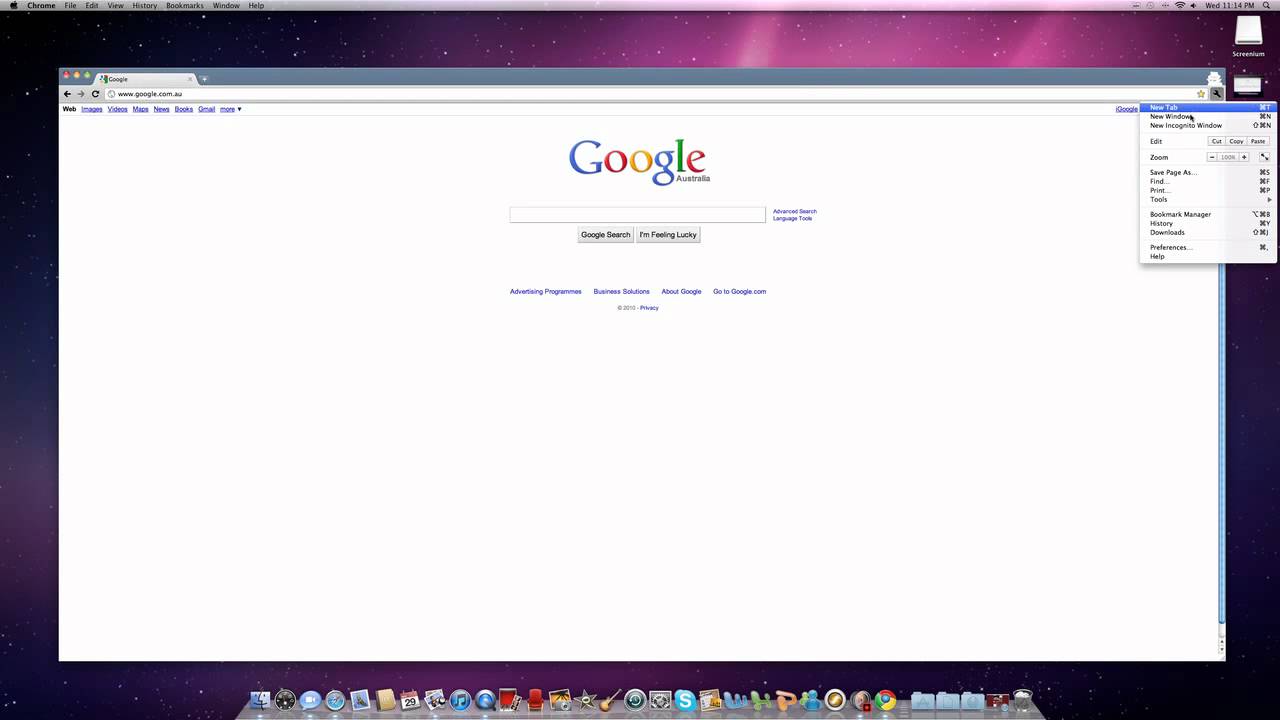Click the address bar showing www.google.com.au
Screen dimensions: 1280x720
tap(655, 94)
